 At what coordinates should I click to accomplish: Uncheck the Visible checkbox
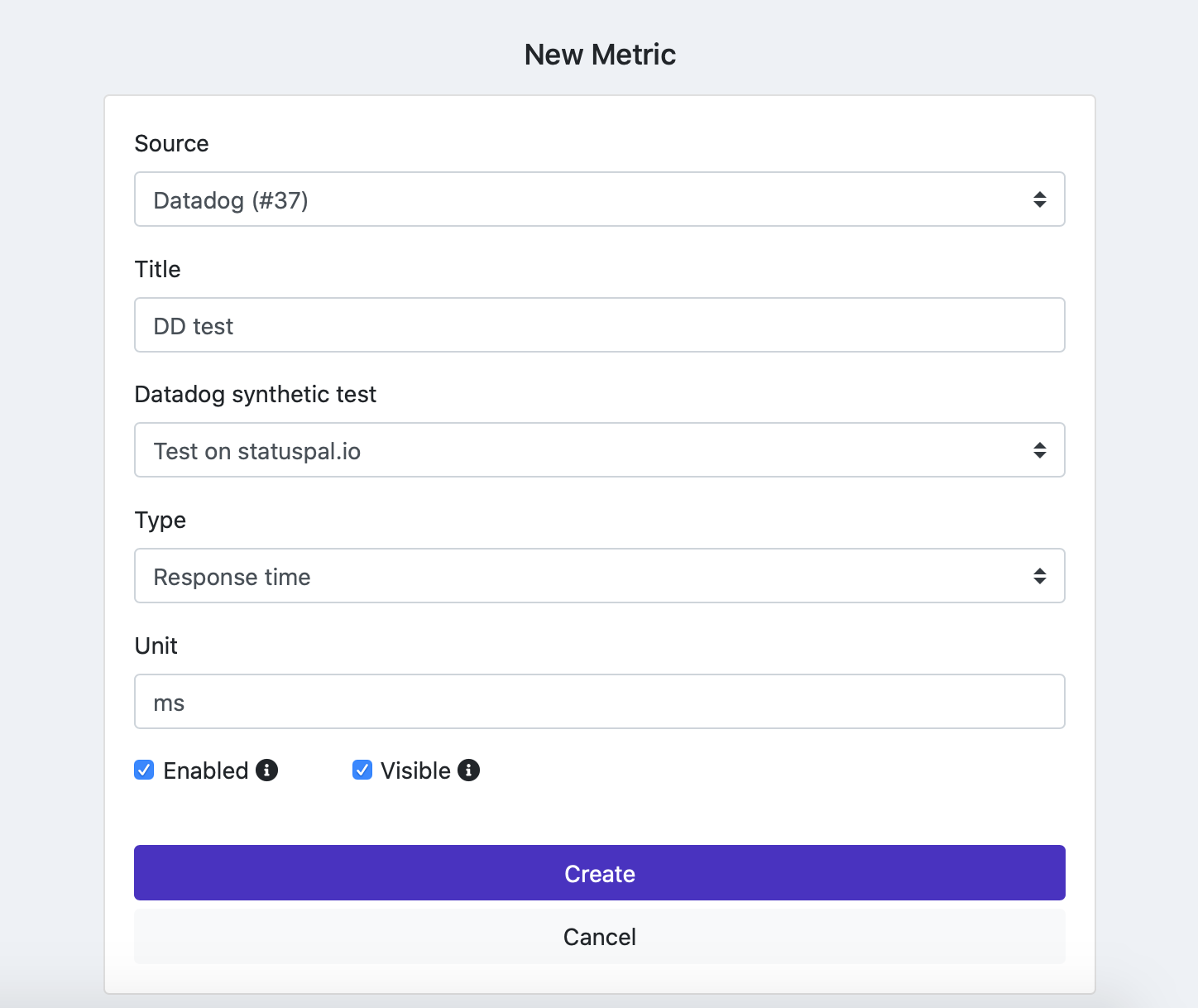(362, 770)
